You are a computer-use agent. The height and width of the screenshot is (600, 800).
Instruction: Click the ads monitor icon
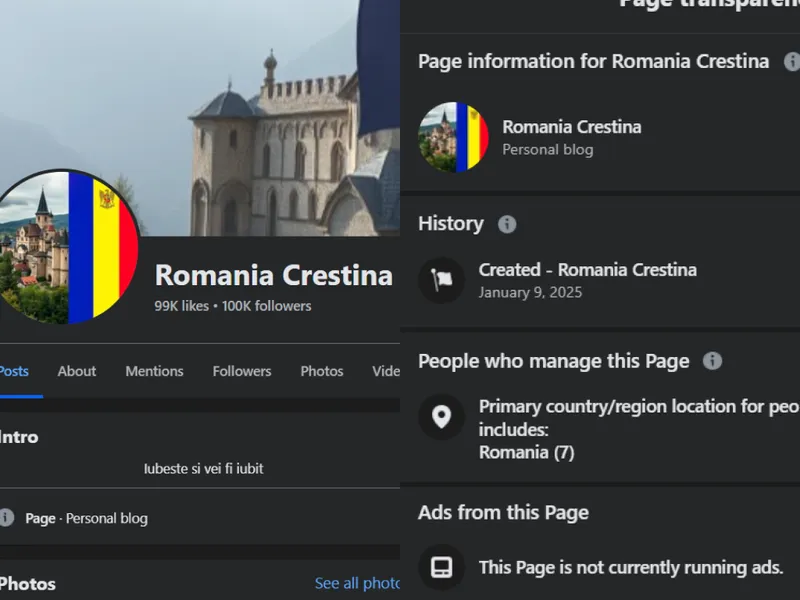pos(441,567)
